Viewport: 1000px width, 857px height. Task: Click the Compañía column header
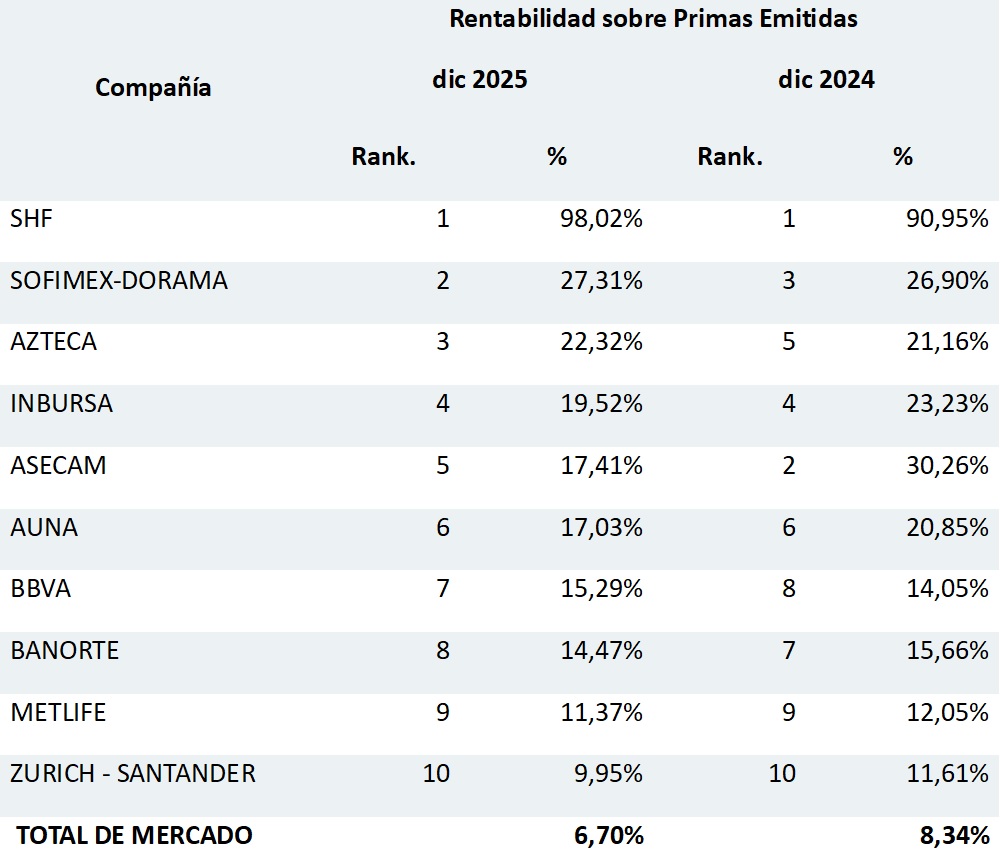point(153,88)
